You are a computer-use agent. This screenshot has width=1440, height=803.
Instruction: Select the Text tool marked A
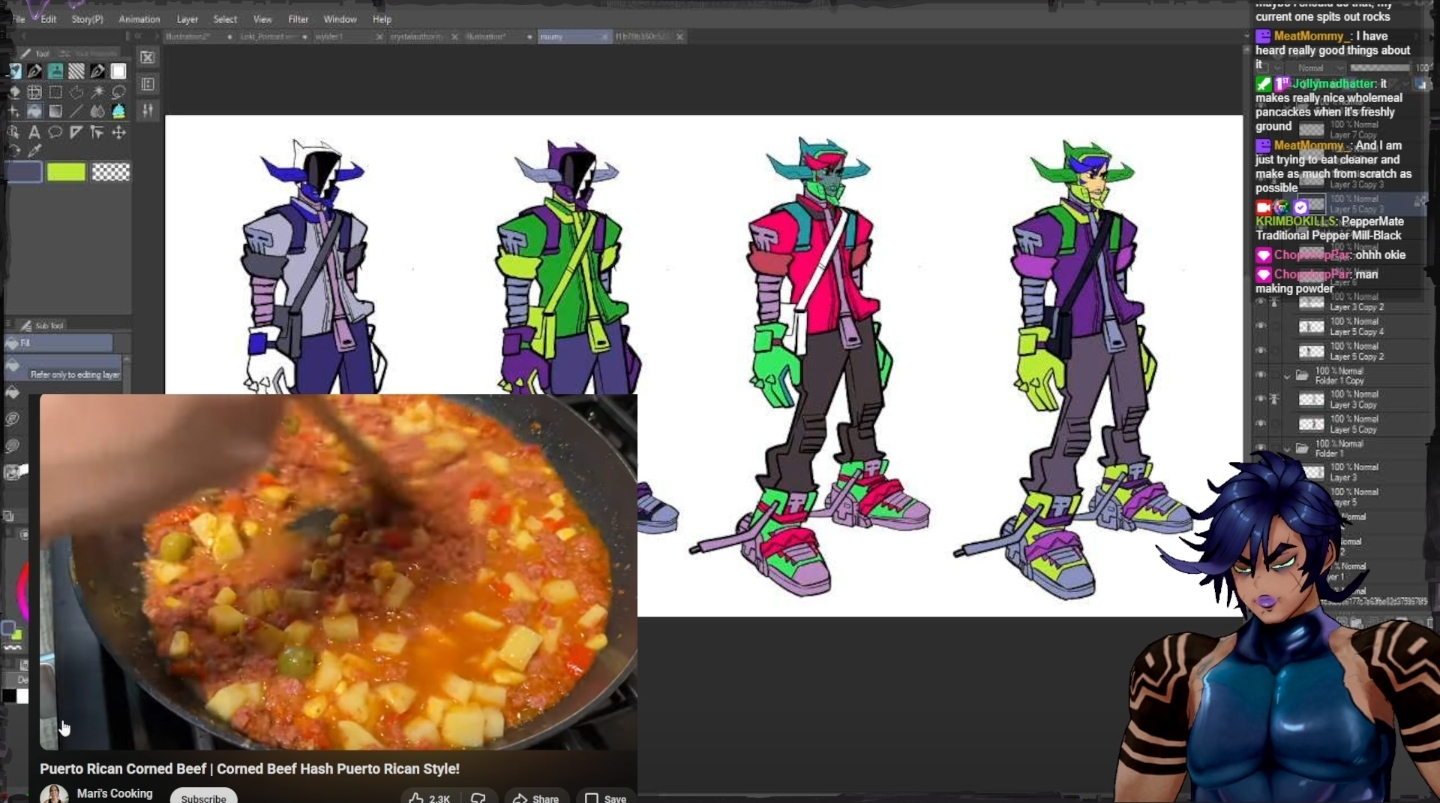(34, 132)
